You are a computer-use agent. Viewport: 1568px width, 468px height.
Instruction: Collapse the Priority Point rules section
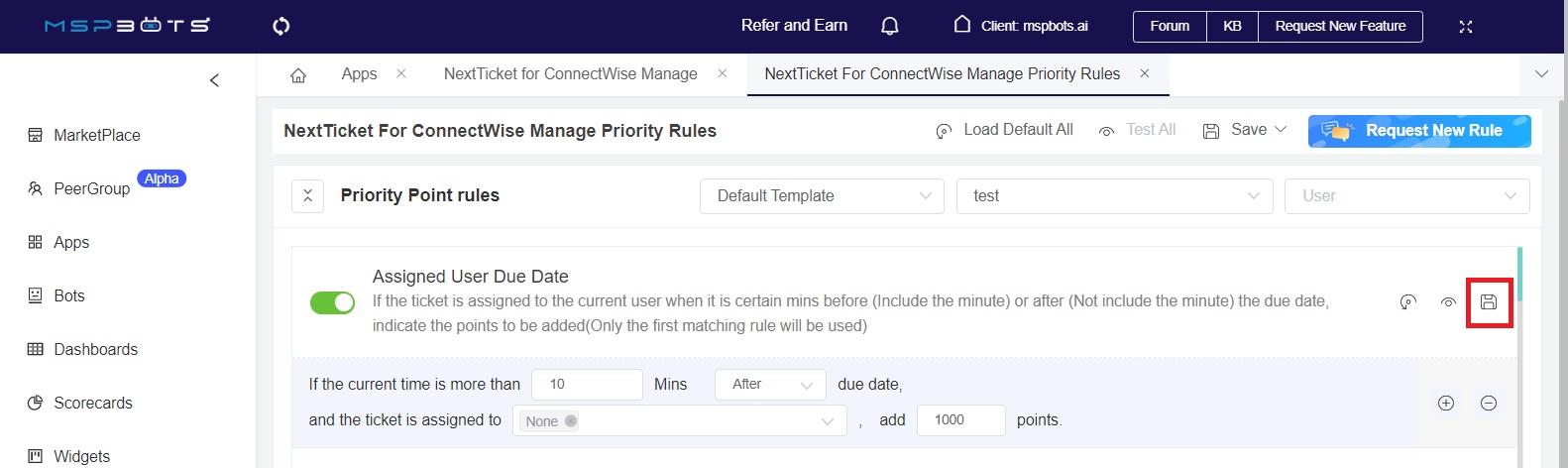tap(307, 196)
